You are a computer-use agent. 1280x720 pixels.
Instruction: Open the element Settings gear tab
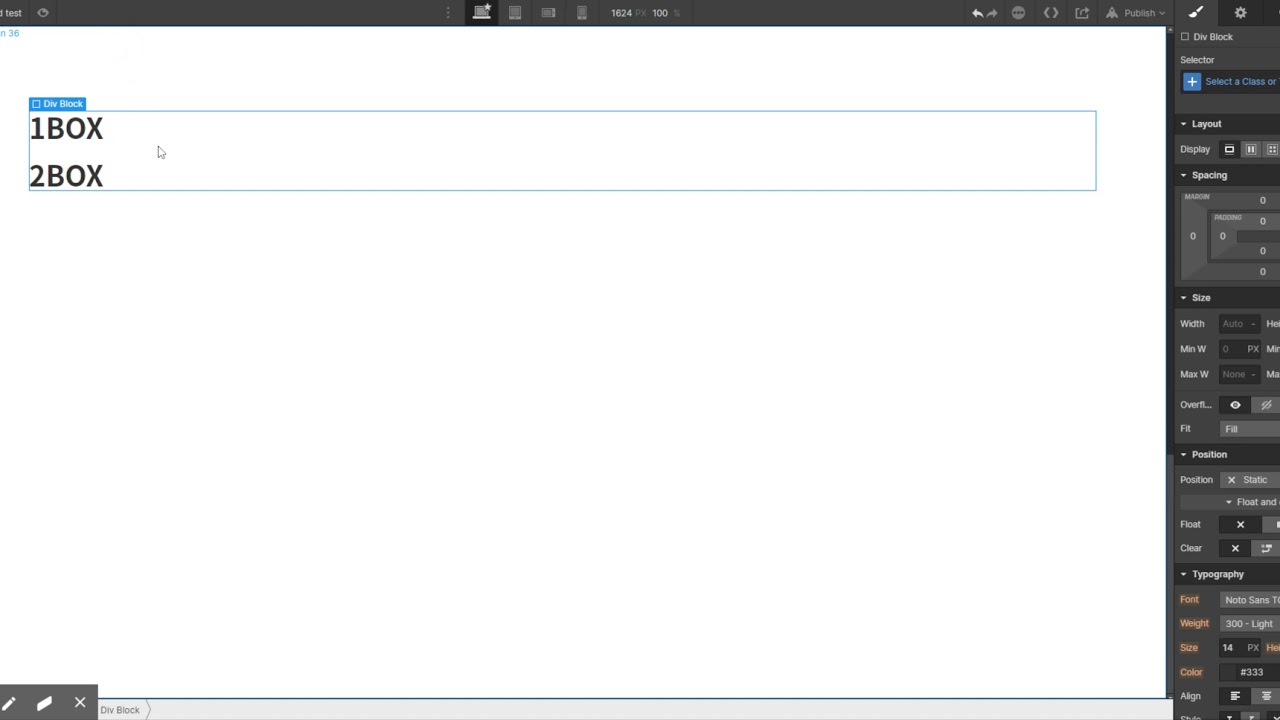click(x=1240, y=13)
